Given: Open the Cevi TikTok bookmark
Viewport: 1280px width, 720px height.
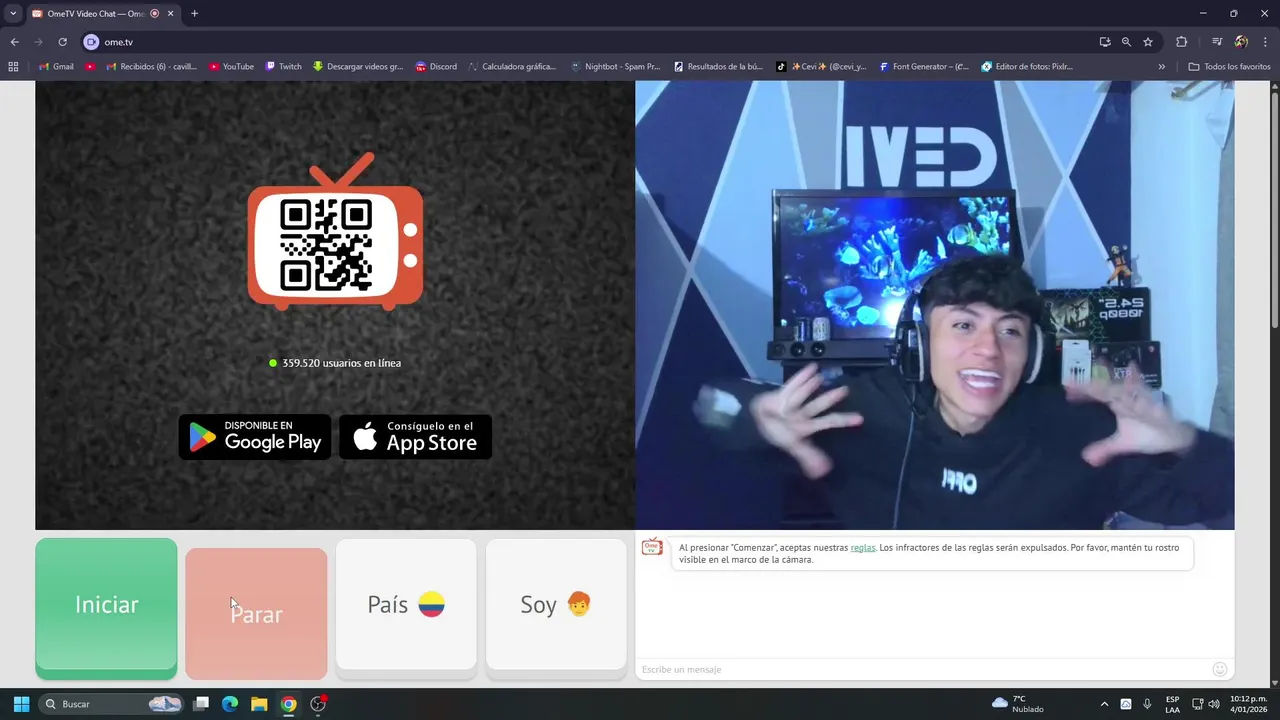Looking at the screenshot, I should coord(821,67).
